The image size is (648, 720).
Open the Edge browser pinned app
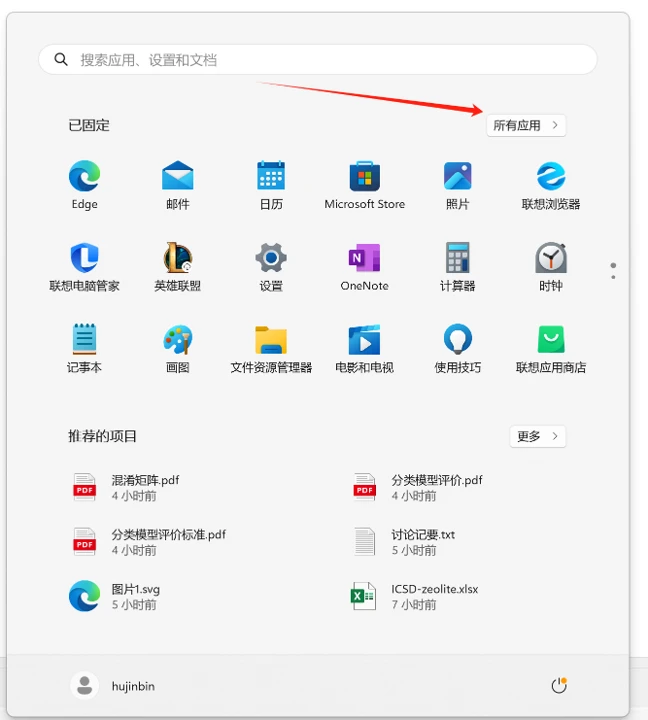(x=85, y=185)
